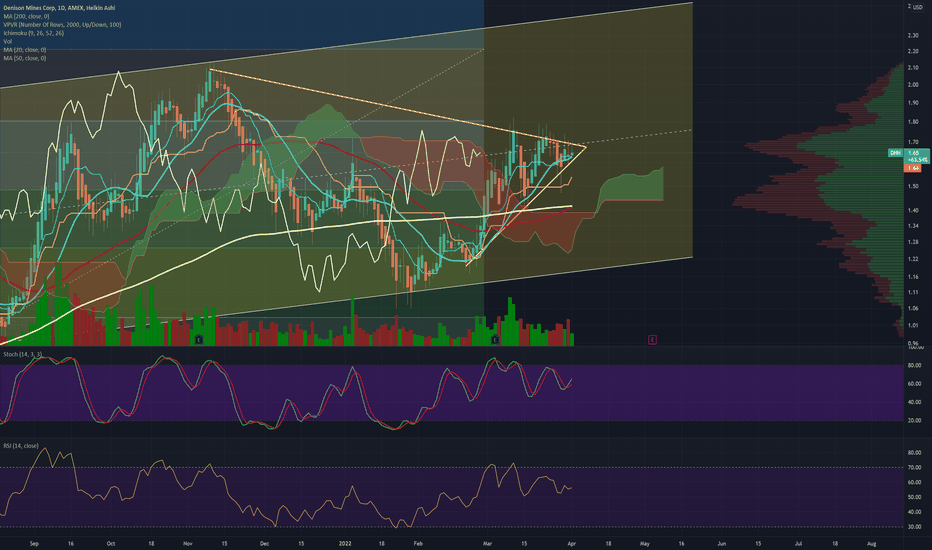Select the VPVR indicator legend label
932x550 pixels.
(62, 24)
